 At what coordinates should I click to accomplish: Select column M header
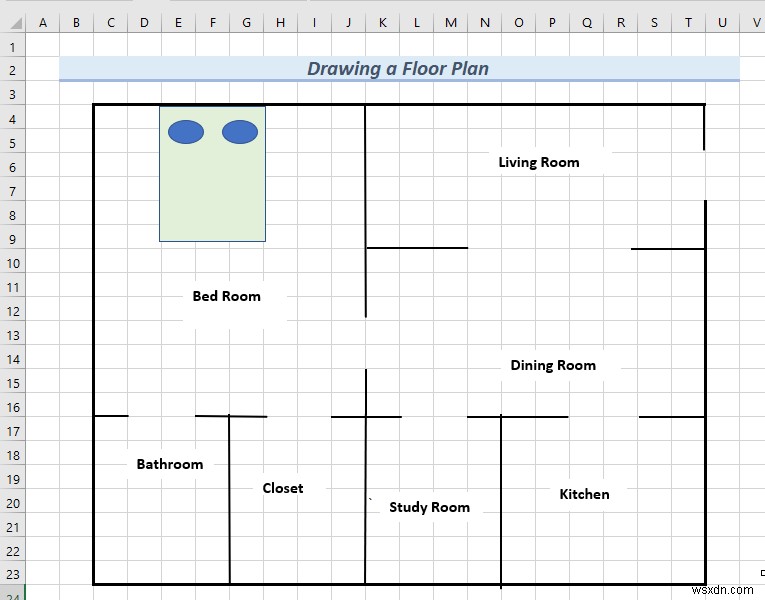point(451,22)
